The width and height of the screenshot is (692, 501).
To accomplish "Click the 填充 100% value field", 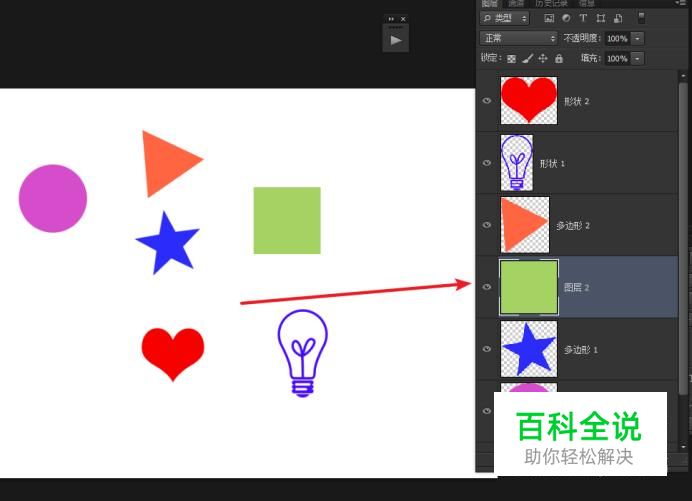I will (x=617, y=58).
